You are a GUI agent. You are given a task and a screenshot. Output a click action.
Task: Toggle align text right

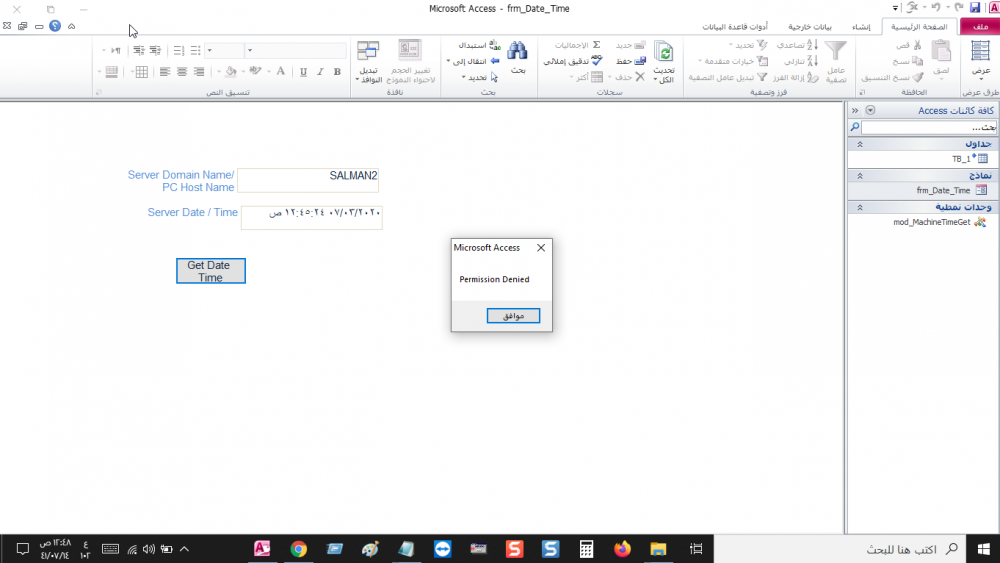click(199, 71)
